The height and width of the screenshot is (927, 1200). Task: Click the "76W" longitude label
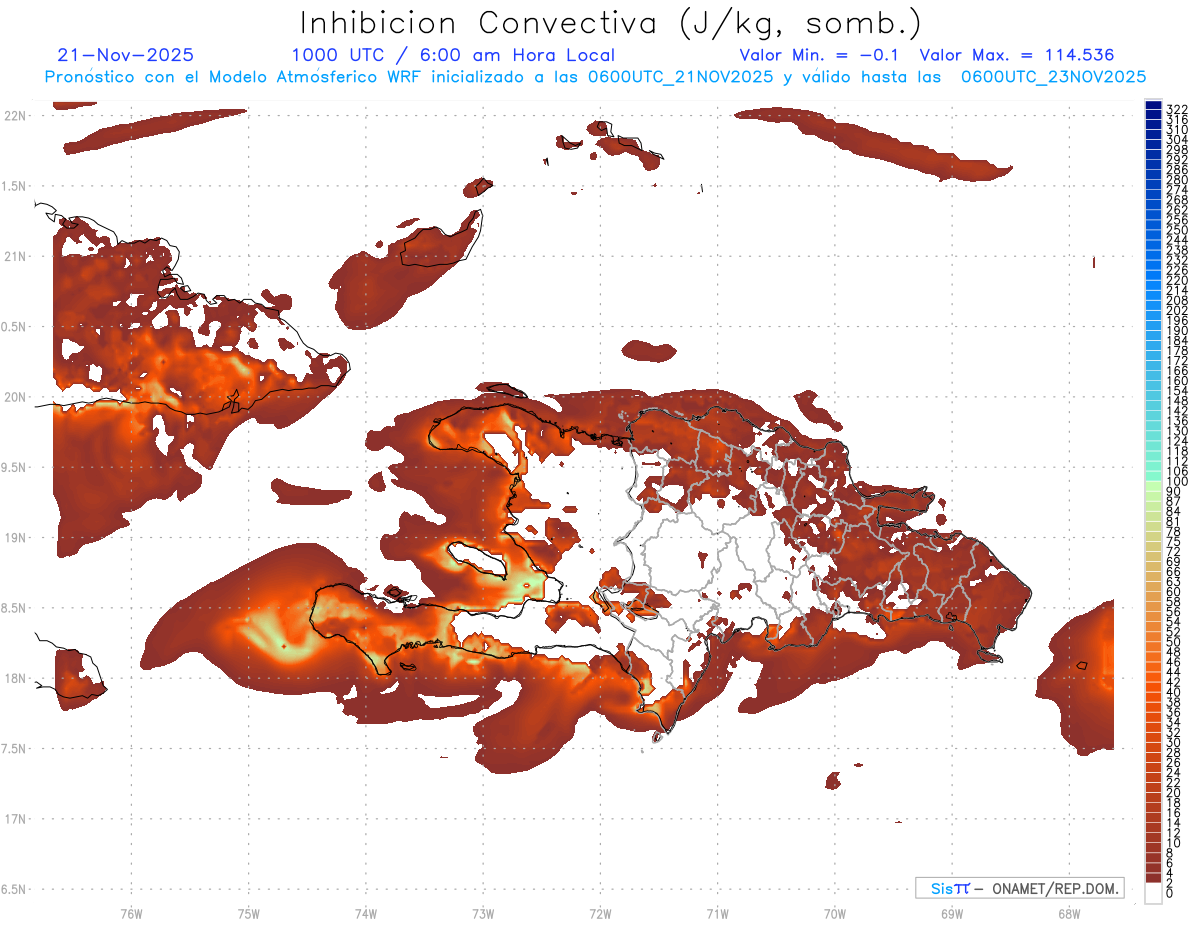(x=131, y=913)
